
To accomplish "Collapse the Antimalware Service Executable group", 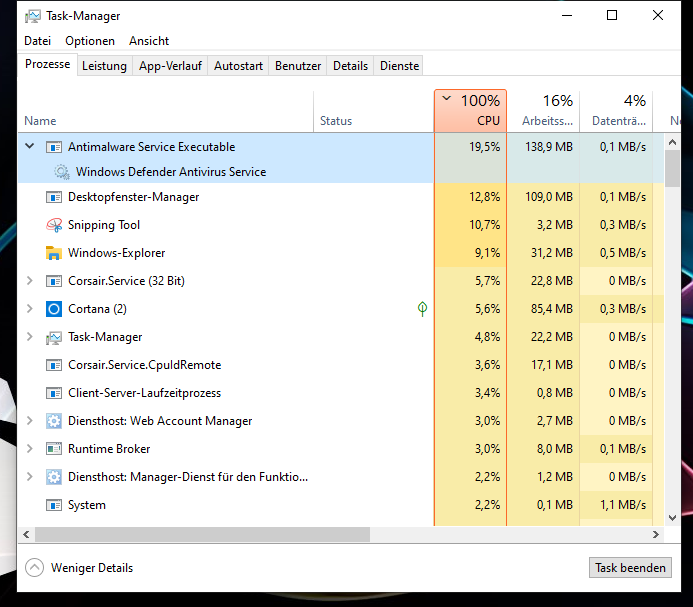I will pyautogui.click(x=30, y=146).
